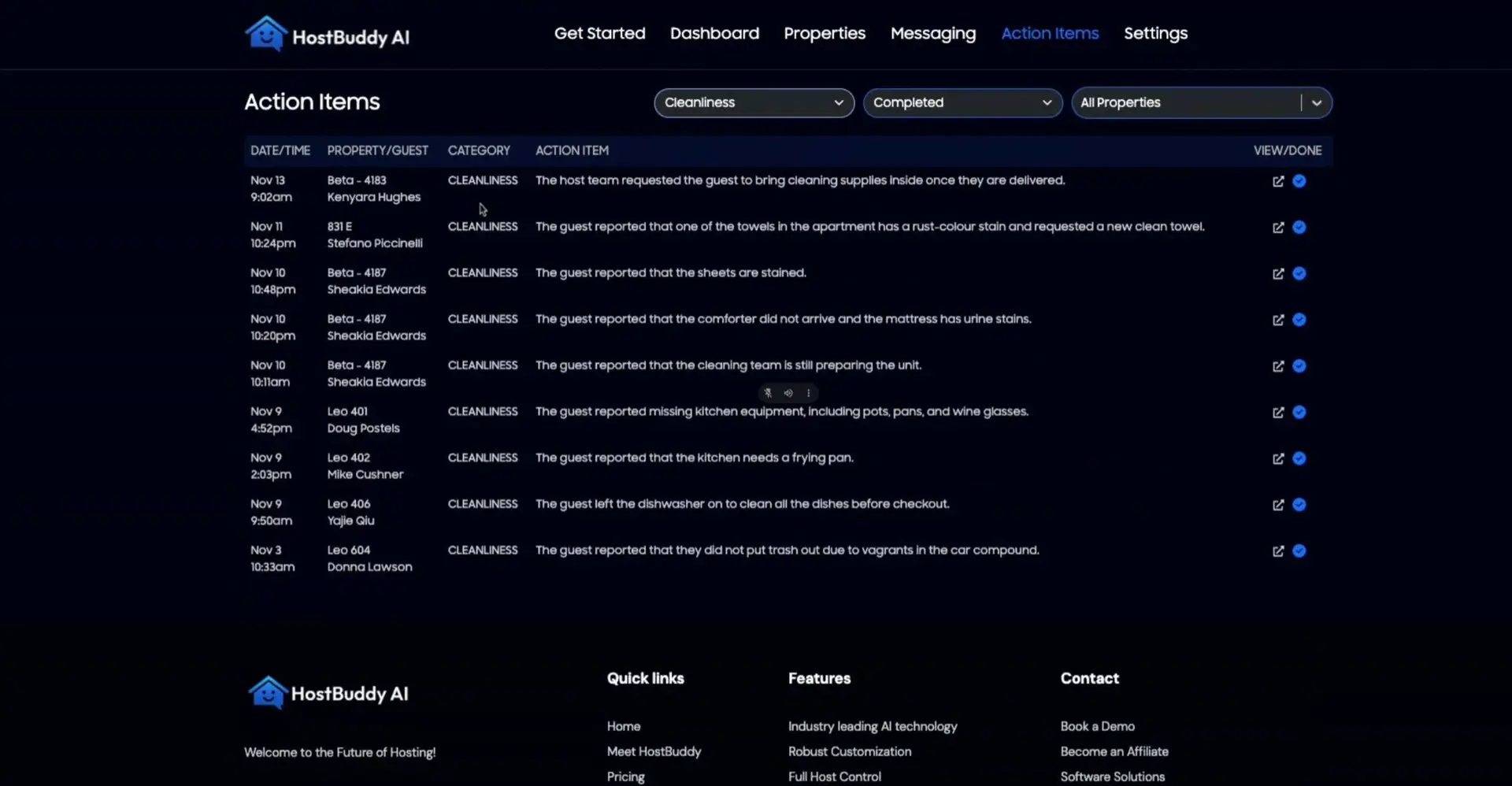Open Industry leading AI technology link

[873, 726]
